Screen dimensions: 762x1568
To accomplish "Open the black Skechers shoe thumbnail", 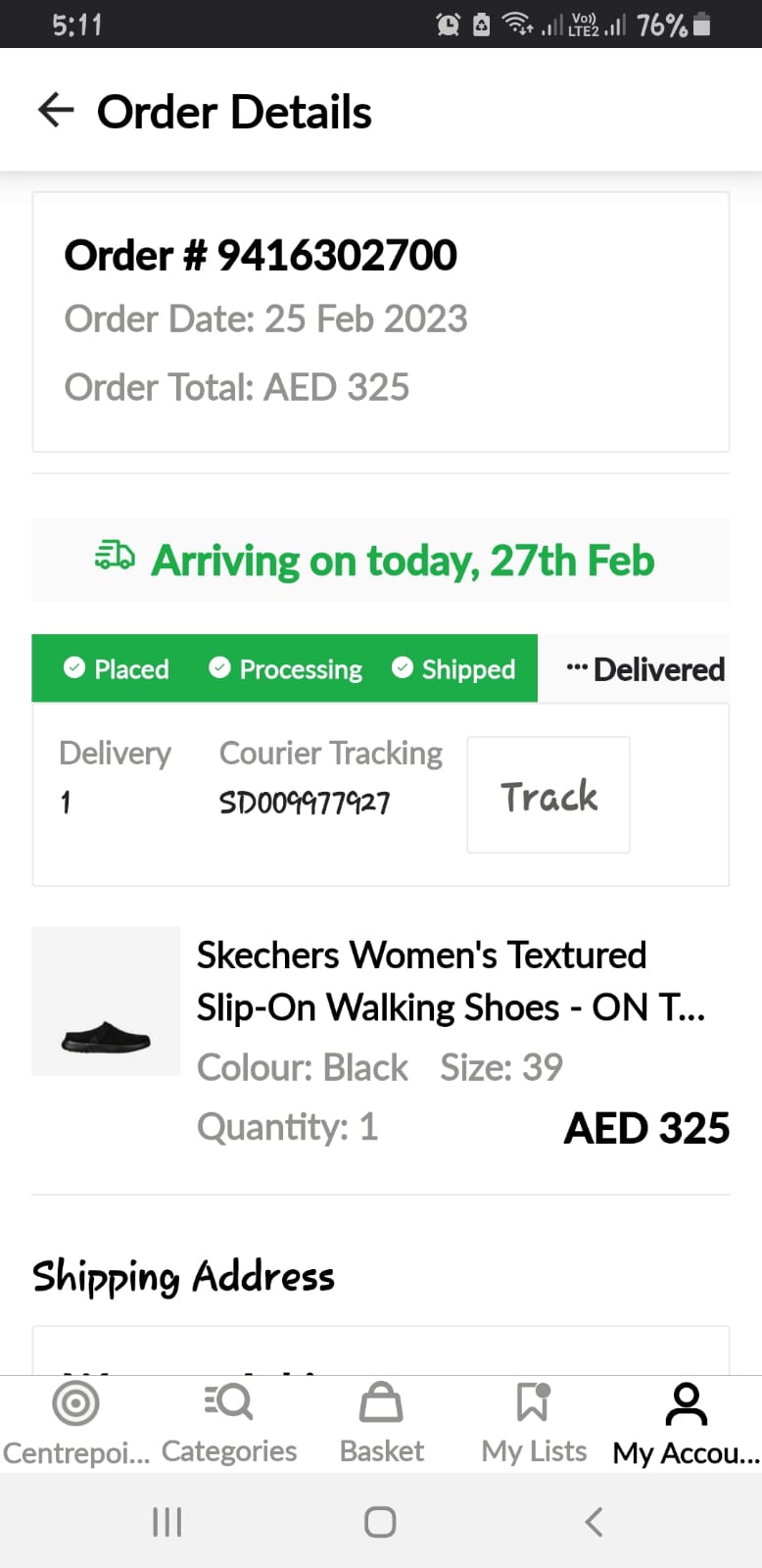I will (x=106, y=1001).
